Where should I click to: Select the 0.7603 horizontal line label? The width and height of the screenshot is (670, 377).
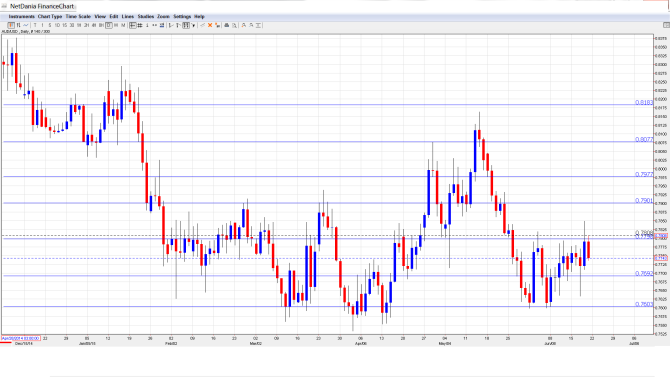[x=644, y=304]
